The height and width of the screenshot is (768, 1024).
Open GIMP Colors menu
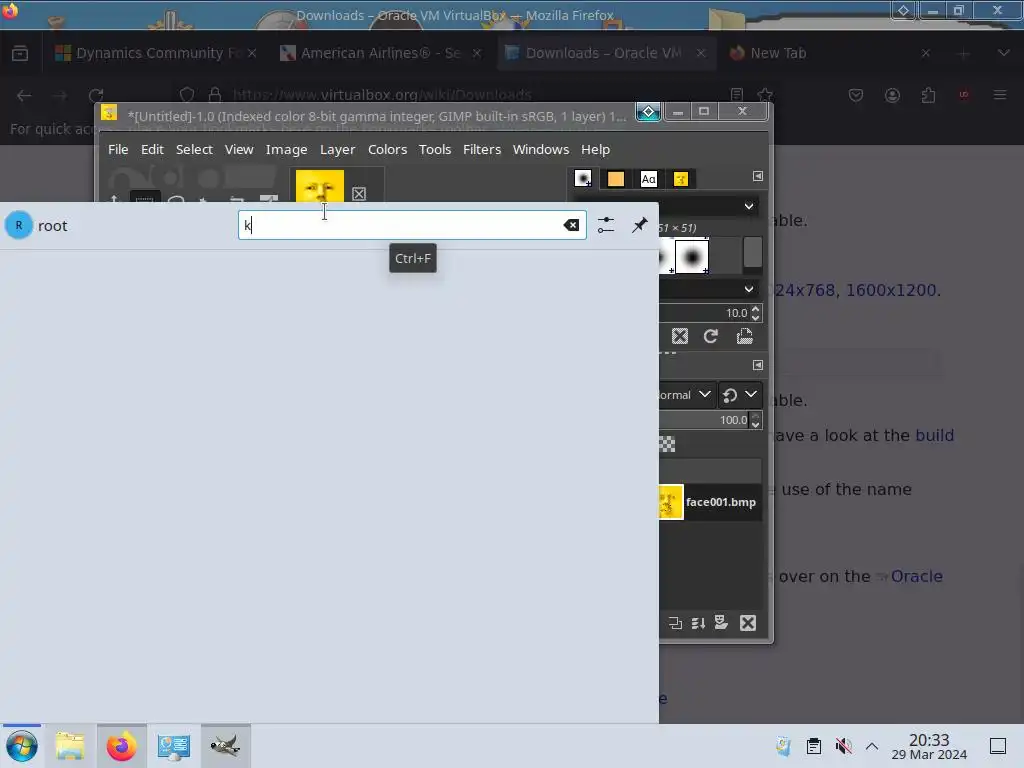coord(387,150)
